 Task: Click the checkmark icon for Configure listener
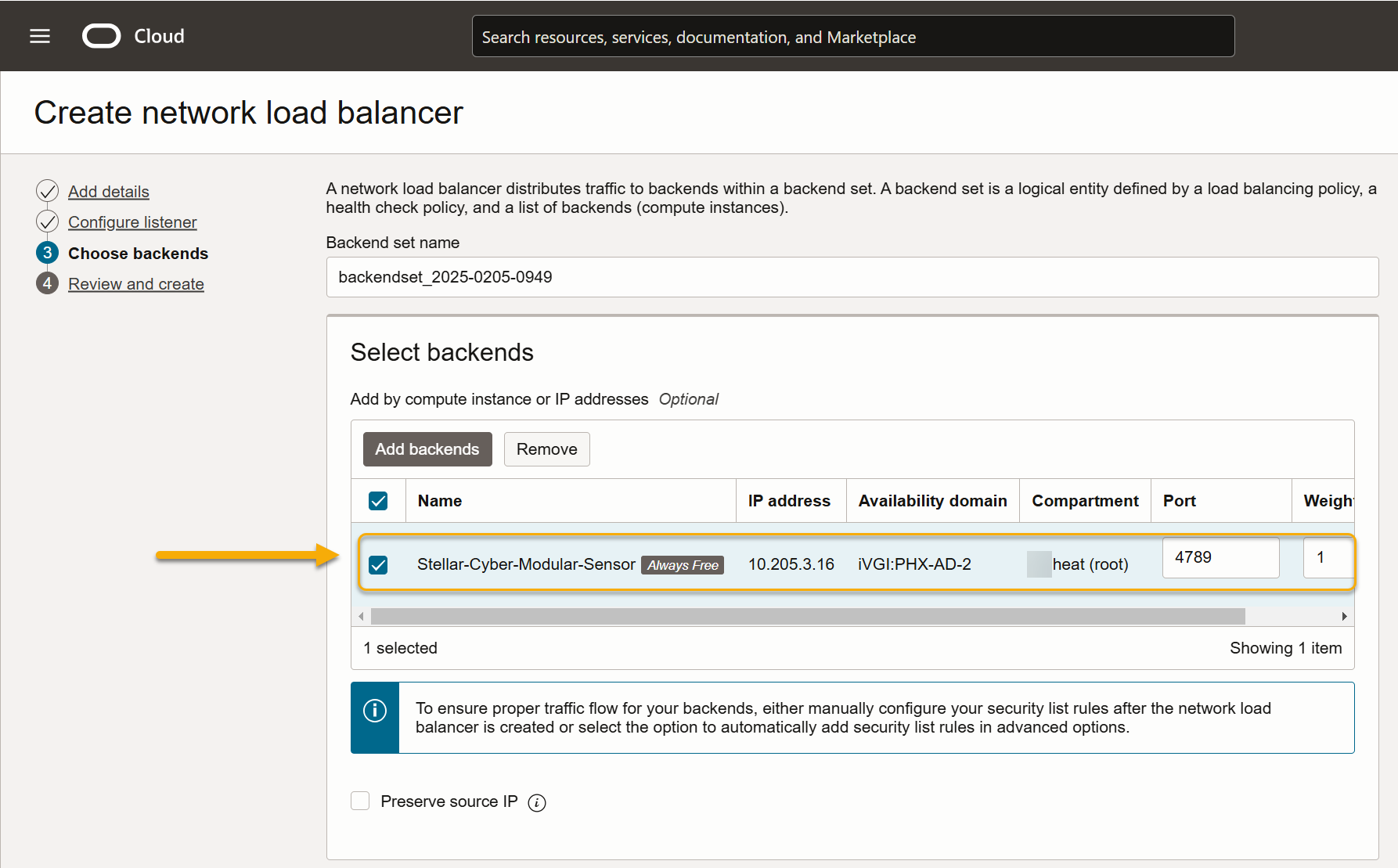click(x=47, y=222)
